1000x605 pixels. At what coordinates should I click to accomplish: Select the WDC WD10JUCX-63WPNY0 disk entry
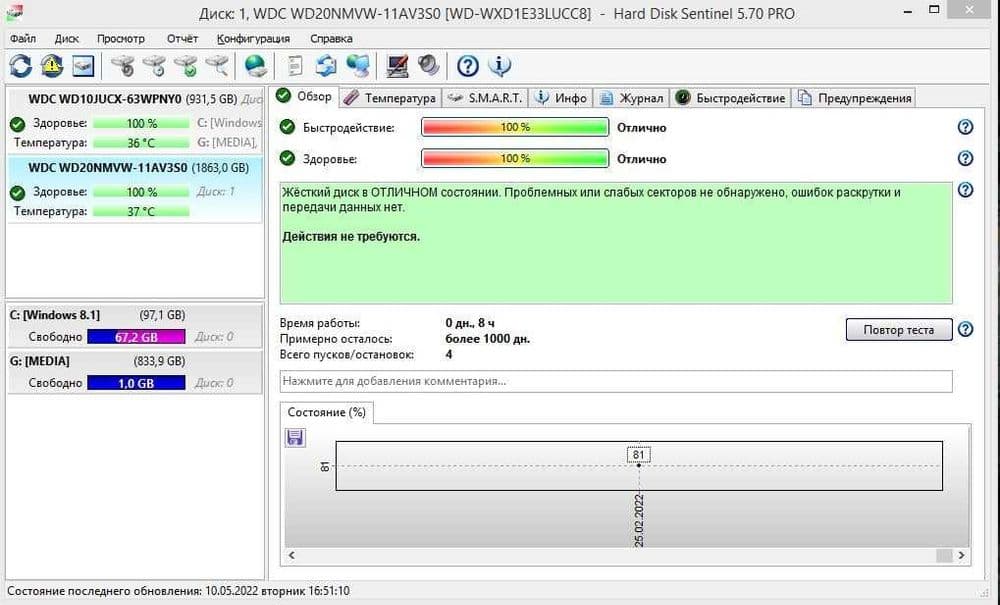click(x=135, y=121)
